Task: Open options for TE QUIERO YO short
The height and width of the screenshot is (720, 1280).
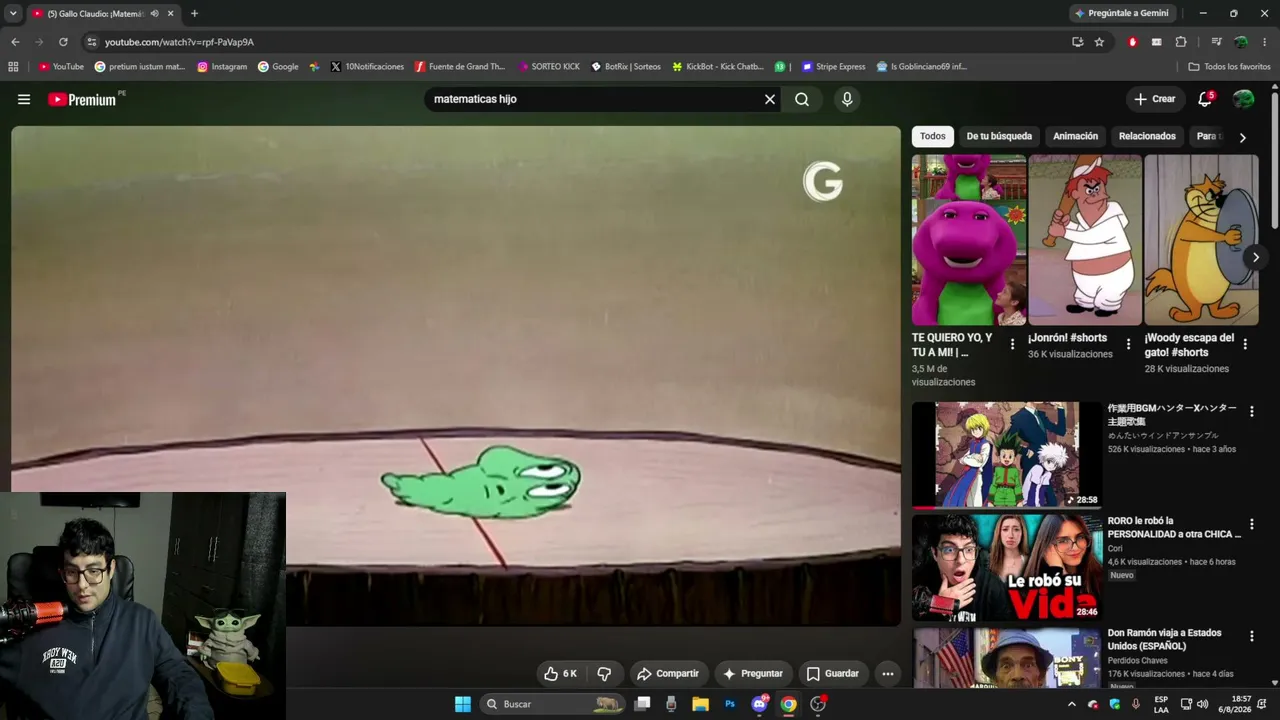Action: 1012,344
